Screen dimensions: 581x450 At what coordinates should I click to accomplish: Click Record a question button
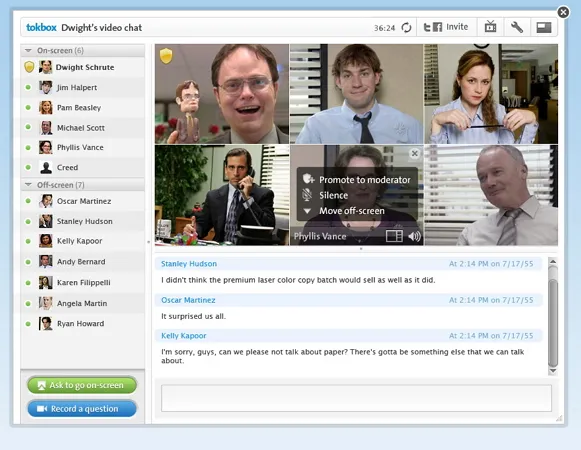[82, 408]
